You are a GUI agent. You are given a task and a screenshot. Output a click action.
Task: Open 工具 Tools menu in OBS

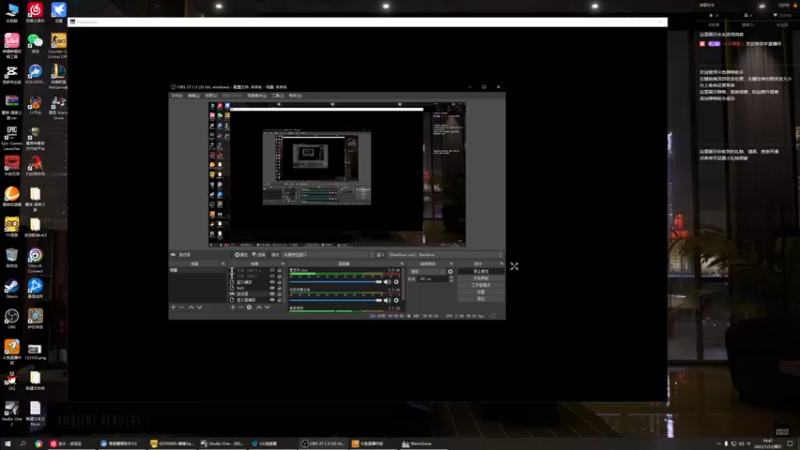click(277, 95)
